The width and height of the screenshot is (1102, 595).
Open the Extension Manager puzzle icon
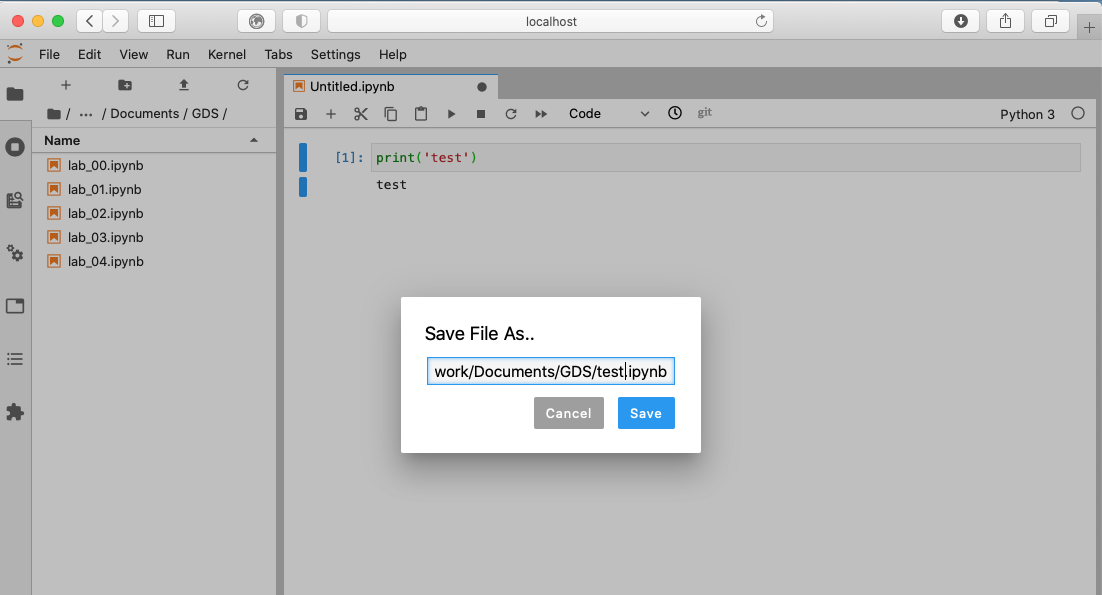tap(15, 411)
